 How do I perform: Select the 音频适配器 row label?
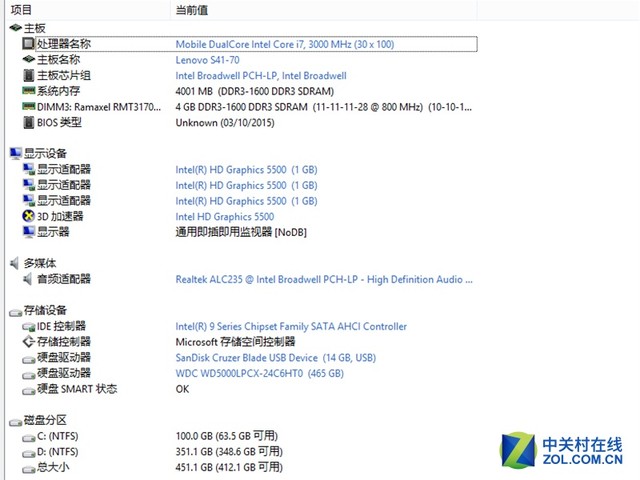tap(64, 279)
